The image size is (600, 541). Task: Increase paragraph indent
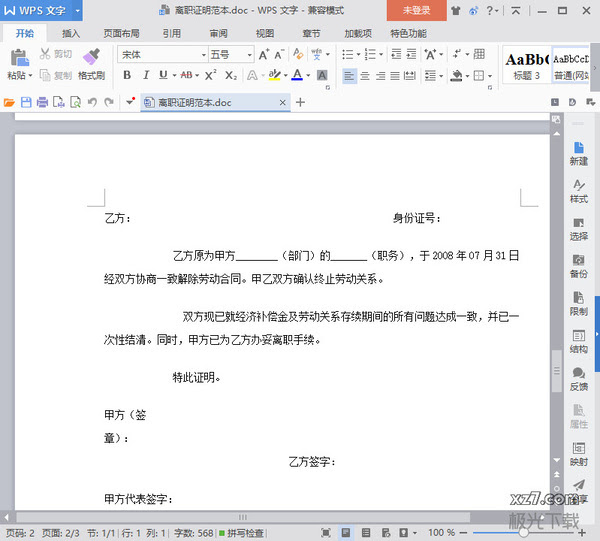point(411,54)
